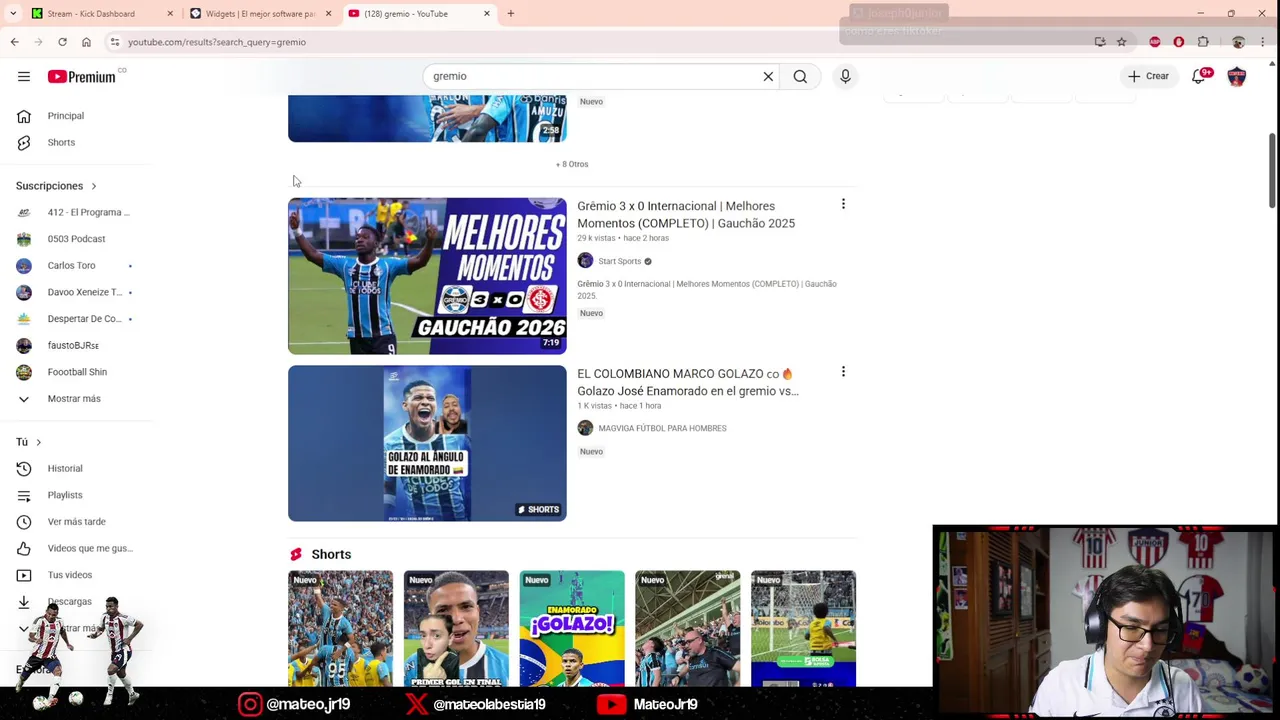Open options for EL COLOMBIANO MARCO GOLAZO video
1280x720 pixels.
point(843,372)
